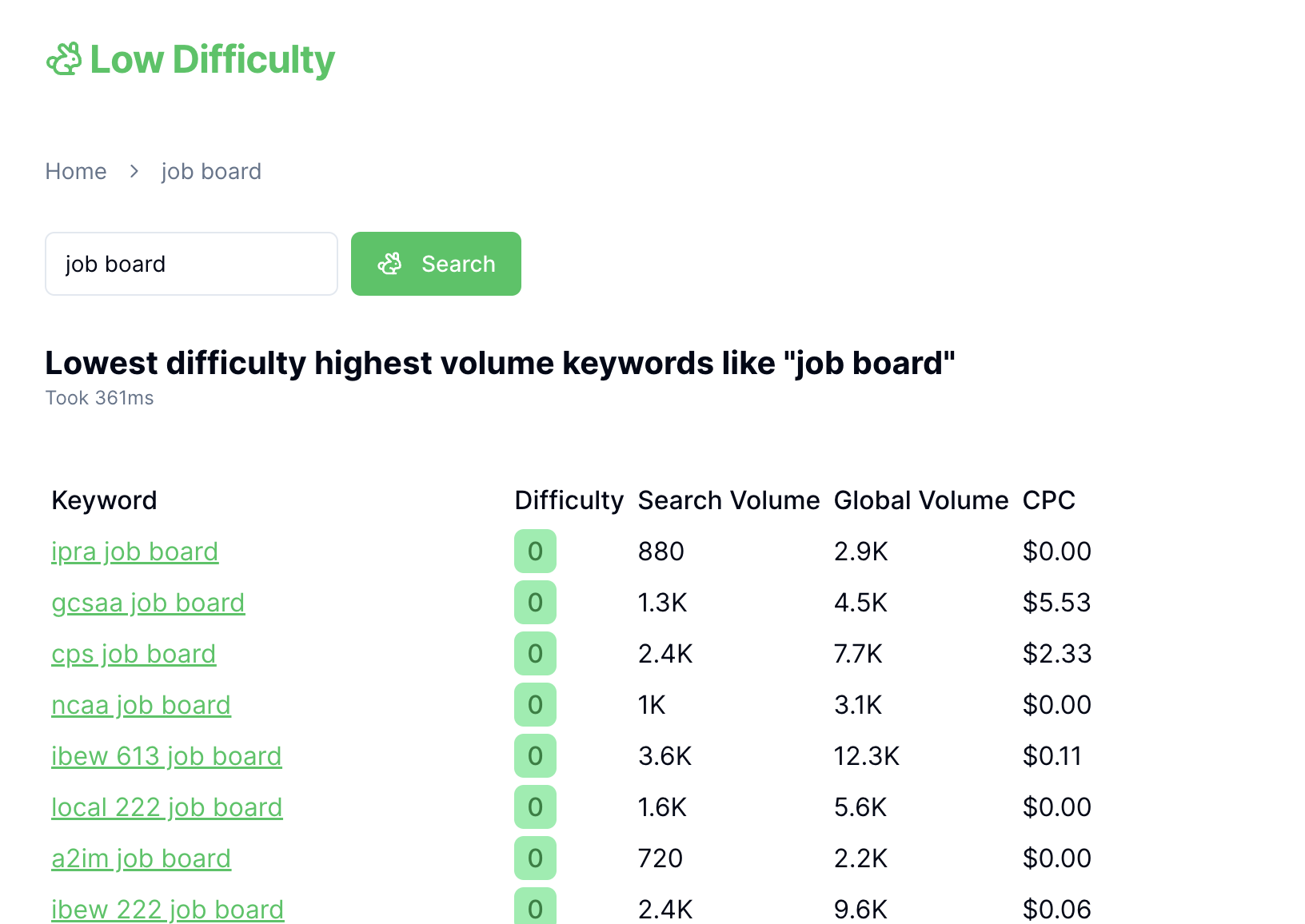Click the CPC column header

pos(1048,500)
